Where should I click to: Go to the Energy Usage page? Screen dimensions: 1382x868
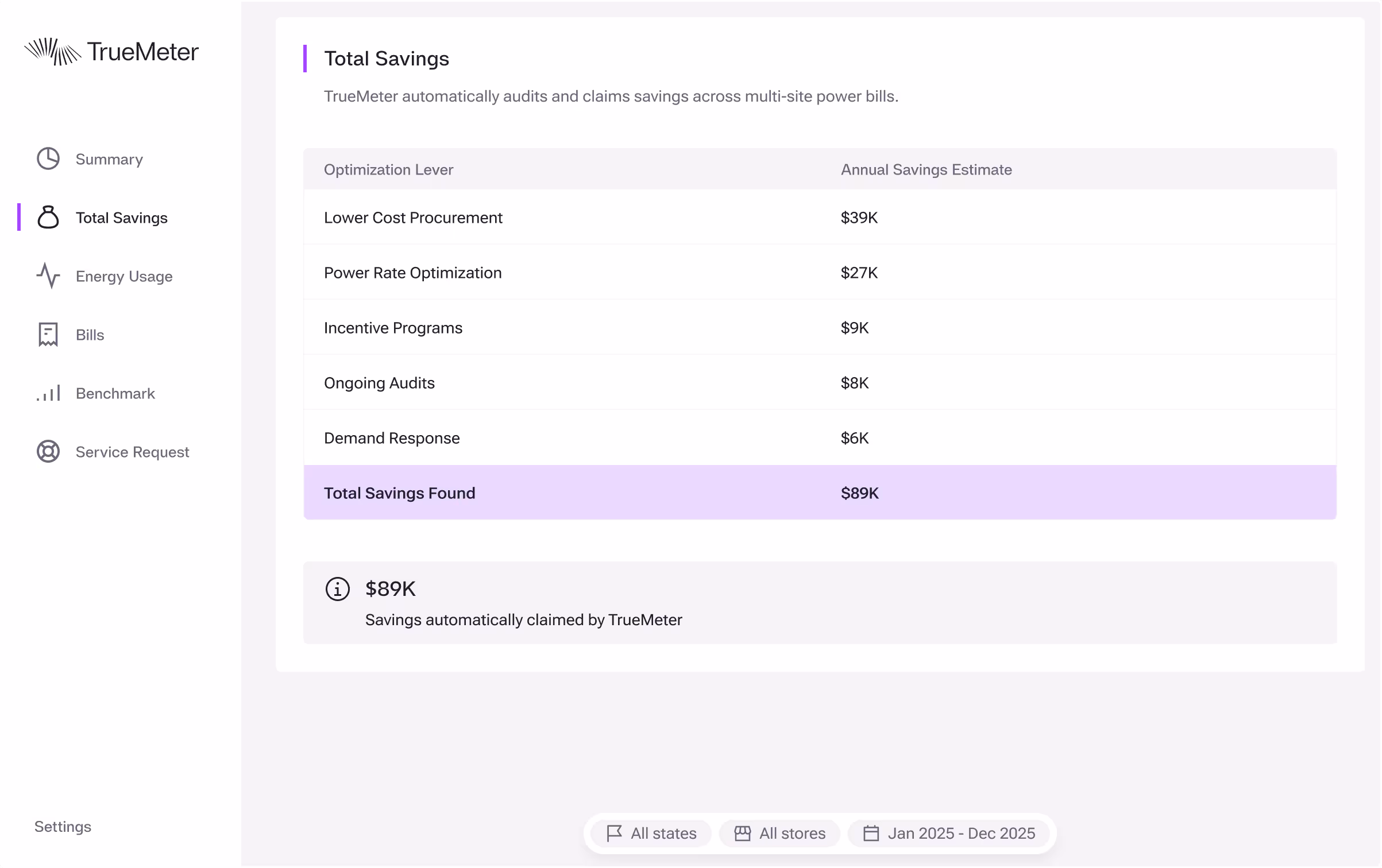124,277
